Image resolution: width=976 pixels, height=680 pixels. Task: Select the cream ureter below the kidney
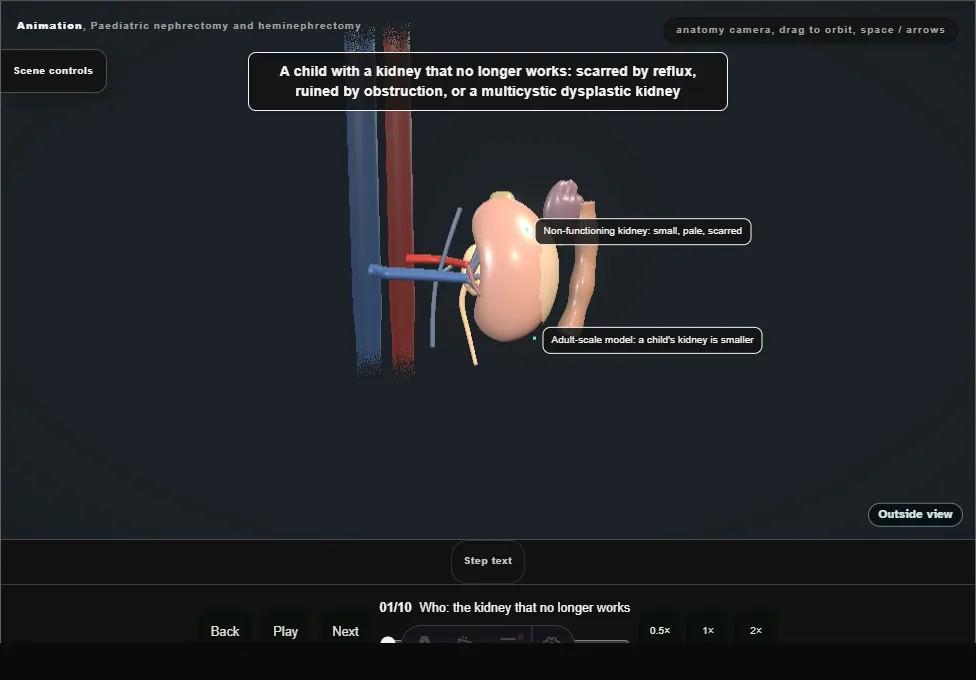click(468, 327)
